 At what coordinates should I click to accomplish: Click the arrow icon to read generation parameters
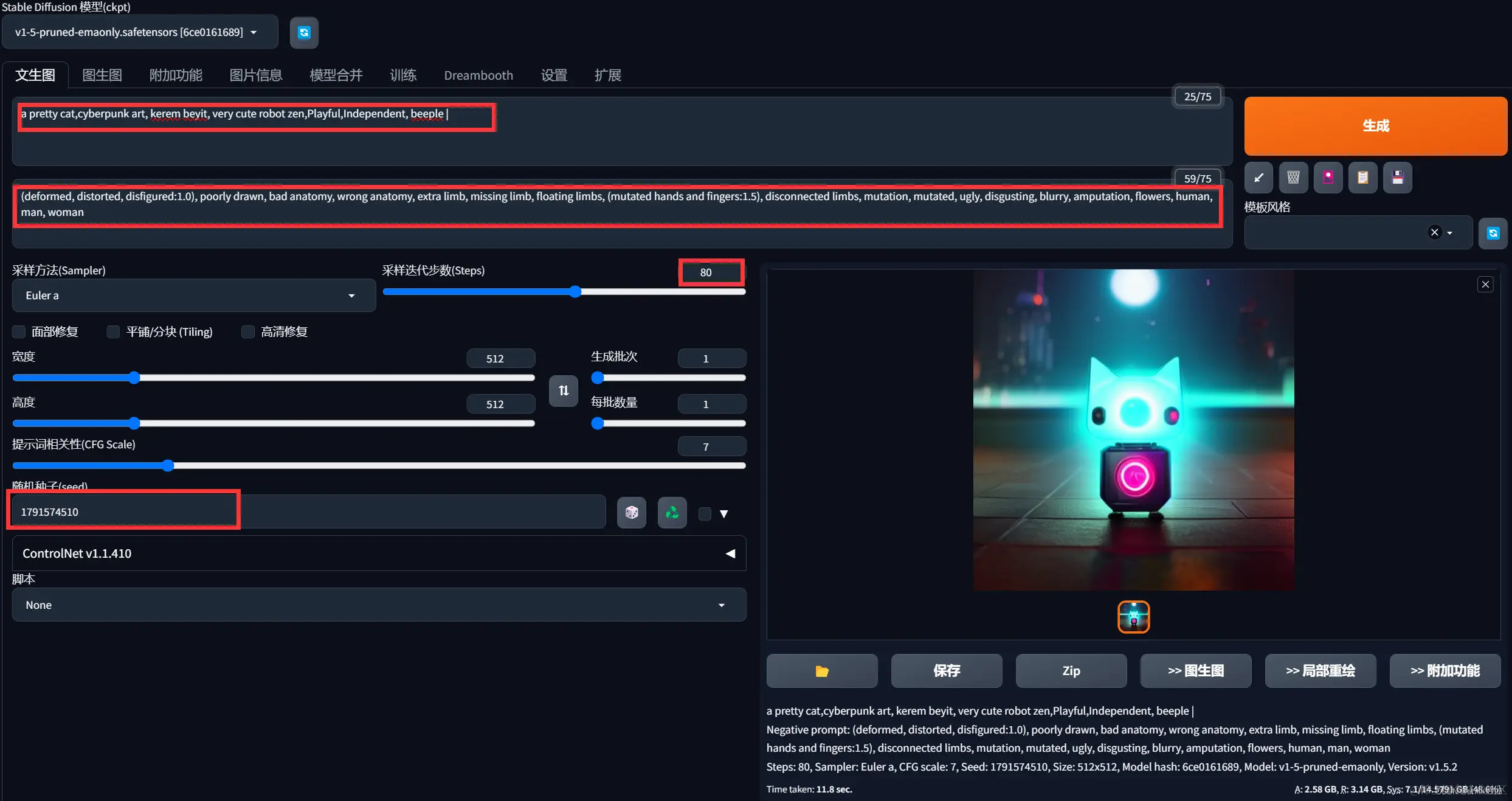coord(1258,178)
